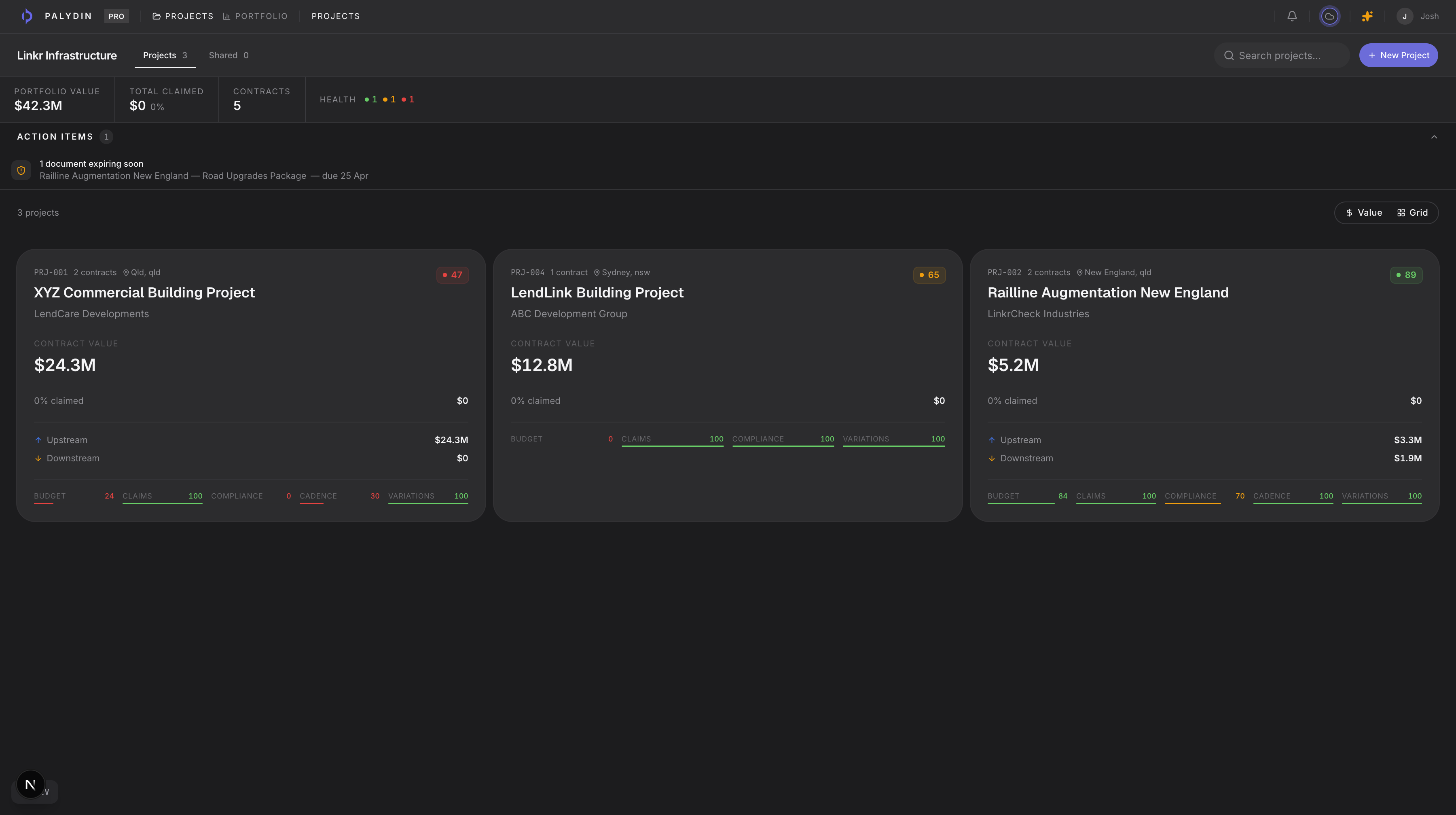
Task: Click the Josh user avatar
Action: pyautogui.click(x=1405, y=16)
